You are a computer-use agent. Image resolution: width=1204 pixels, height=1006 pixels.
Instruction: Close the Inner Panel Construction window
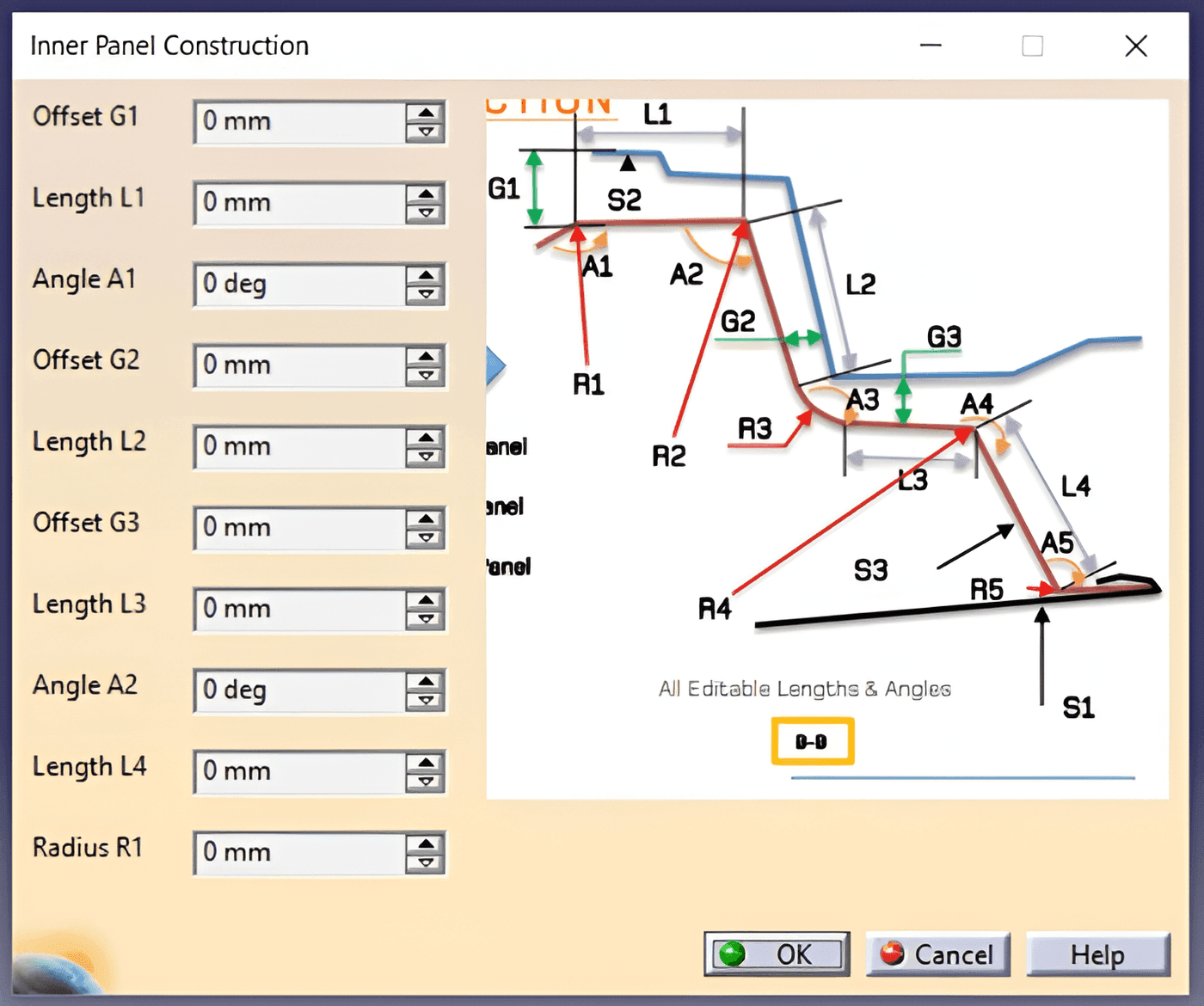click(x=1136, y=46)
